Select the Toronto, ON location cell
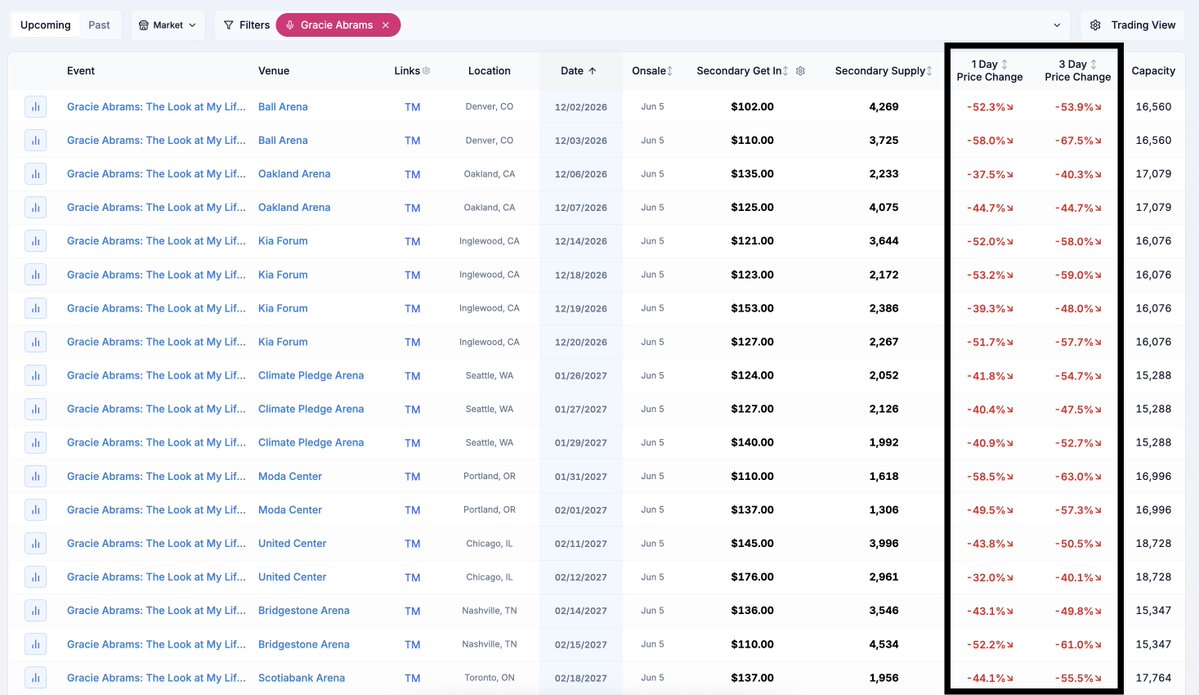1199x695 pixels. tap(489, 678)
